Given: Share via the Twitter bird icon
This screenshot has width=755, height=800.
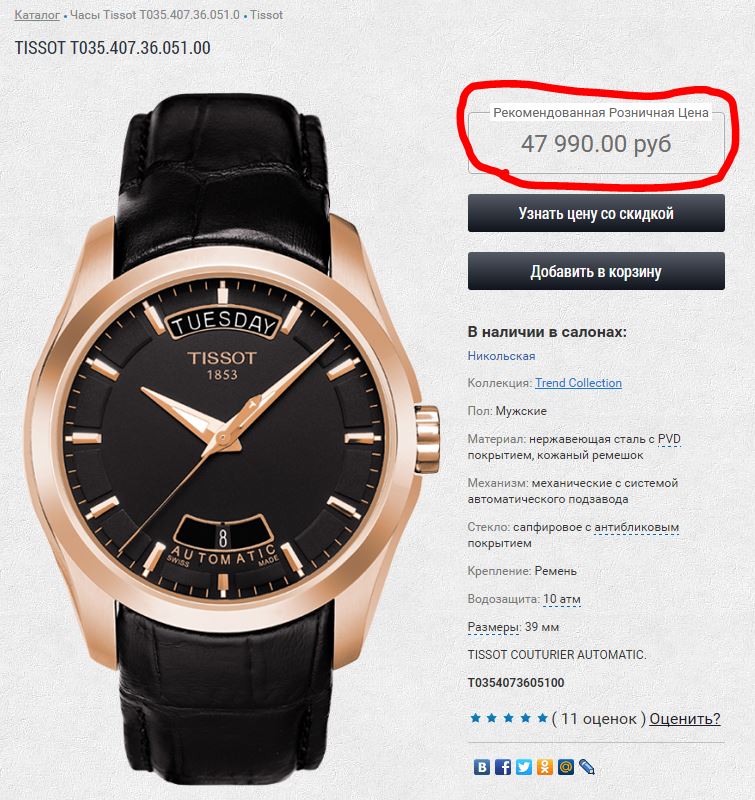Looking at the screenshot, I should (523, 767).
